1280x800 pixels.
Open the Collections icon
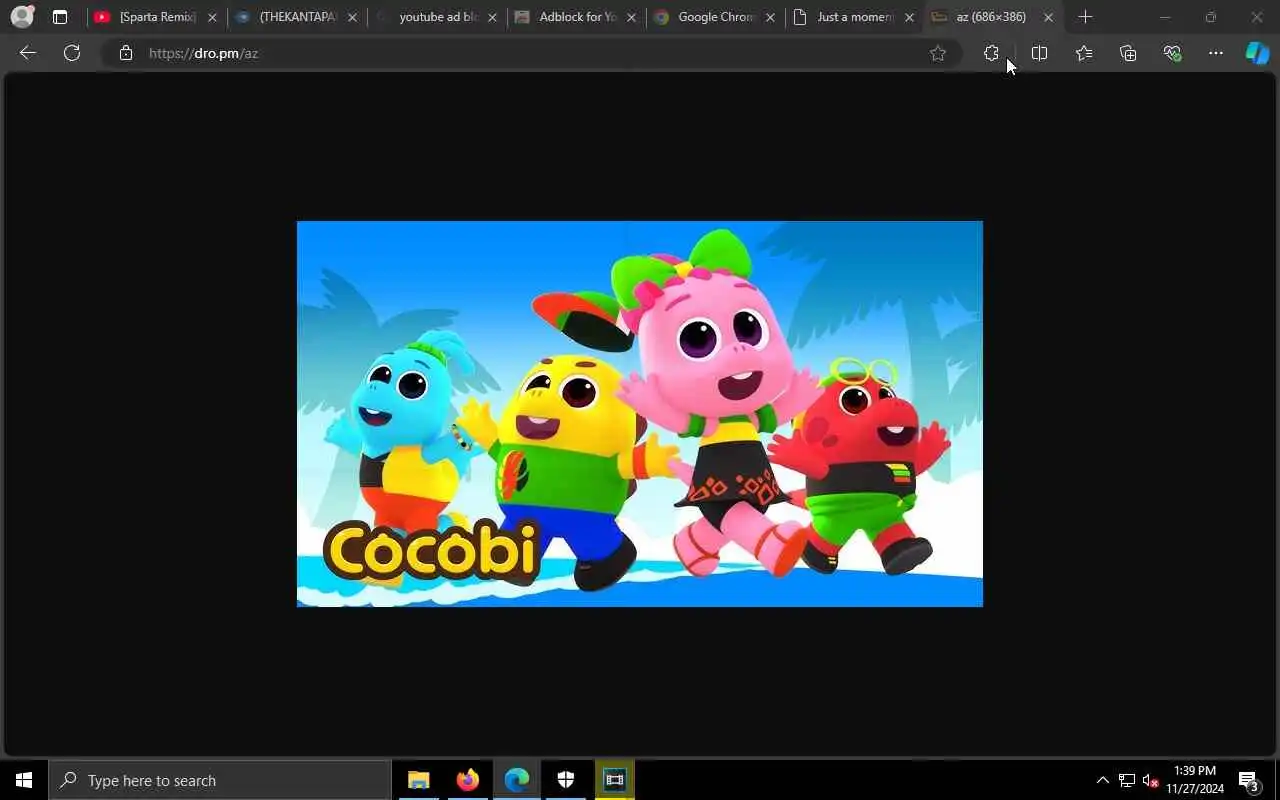click(1128, 53)
